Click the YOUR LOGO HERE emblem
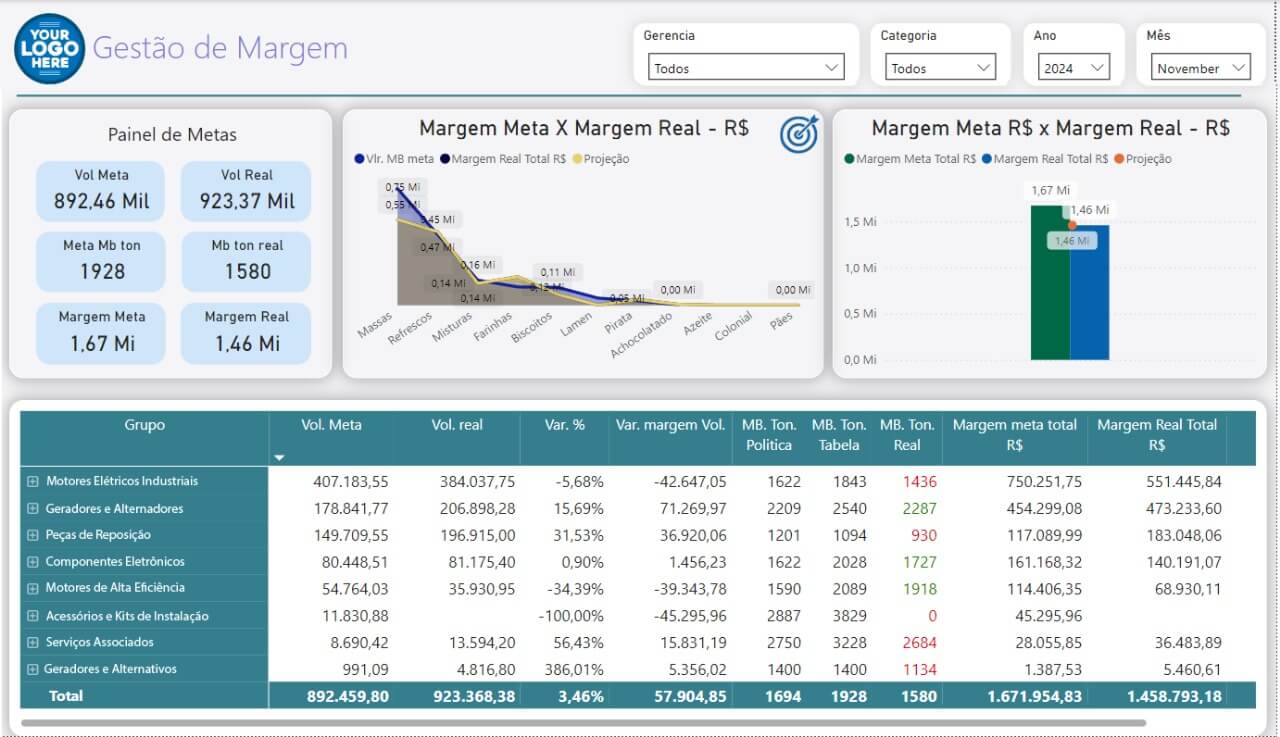This screenshot has height=737, width=1280. pyautogui.click(x=50, y=48)
